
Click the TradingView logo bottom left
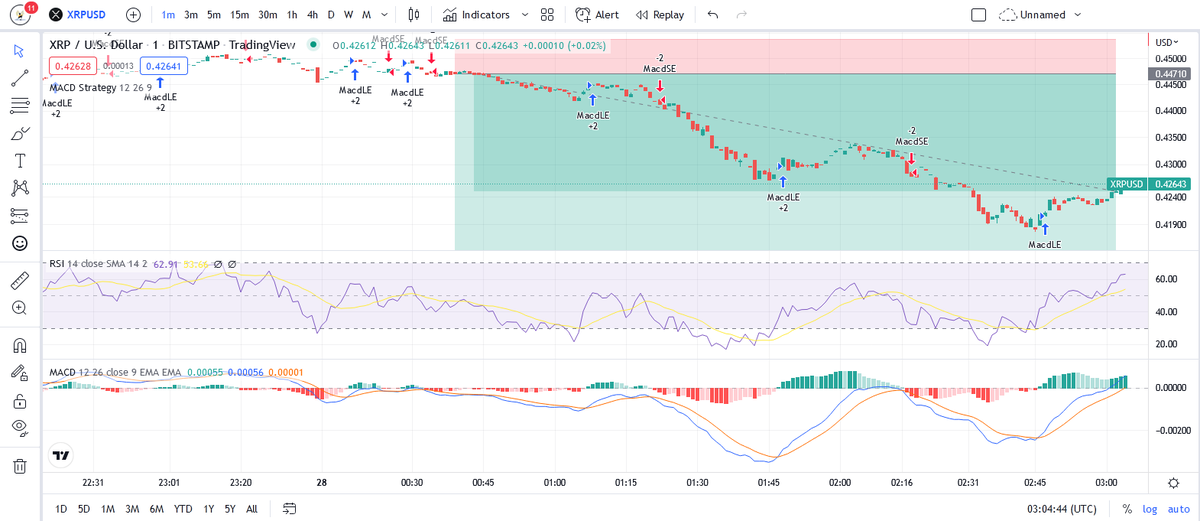pos(61,455)
